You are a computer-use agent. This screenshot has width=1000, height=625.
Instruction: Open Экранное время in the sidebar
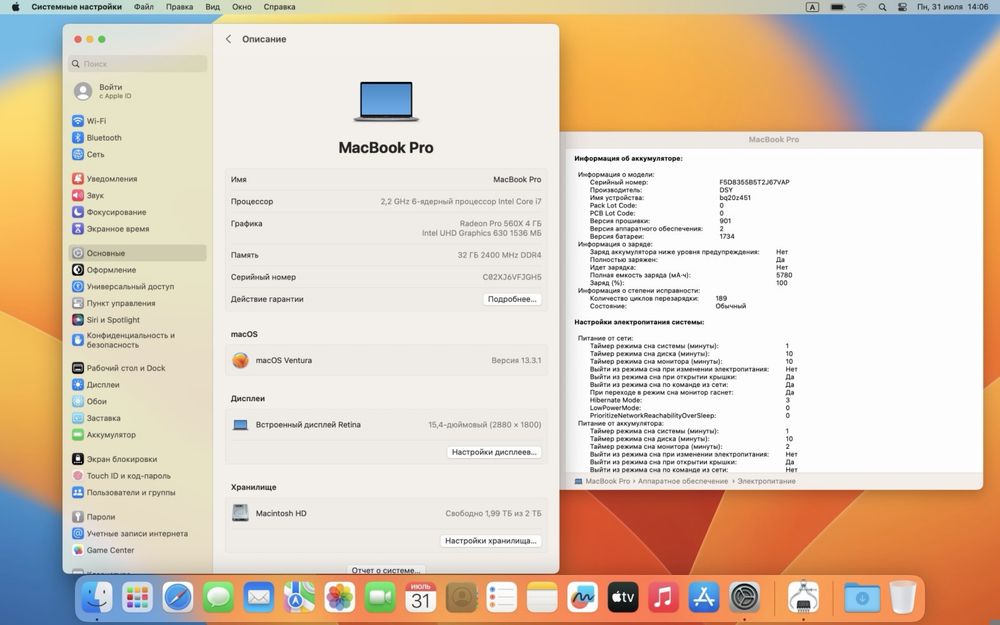point(137,228)
